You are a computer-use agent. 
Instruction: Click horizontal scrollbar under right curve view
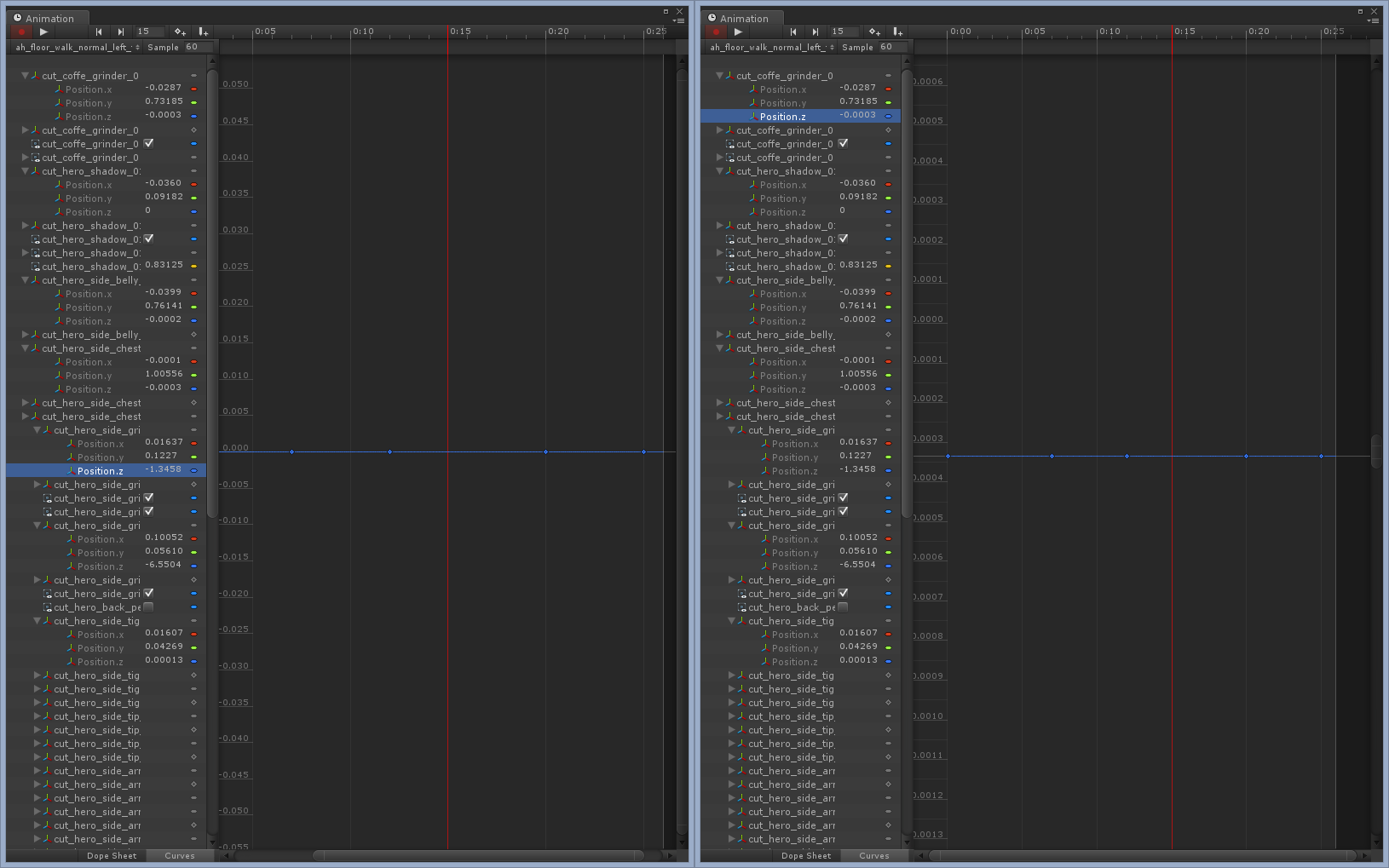(1142, 855)
